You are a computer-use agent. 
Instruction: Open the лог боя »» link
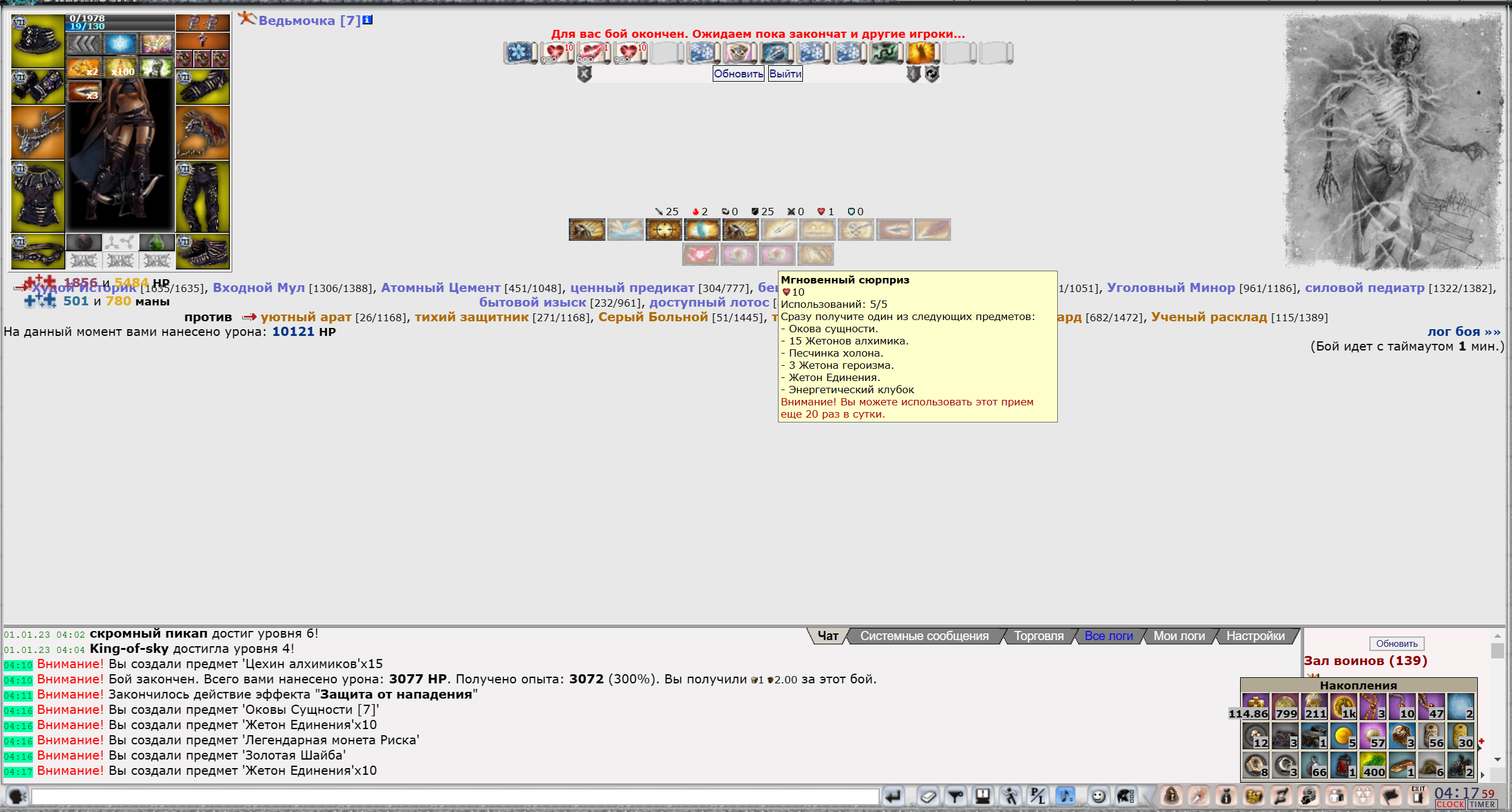pyautogui.click(x=1463, y=332)
